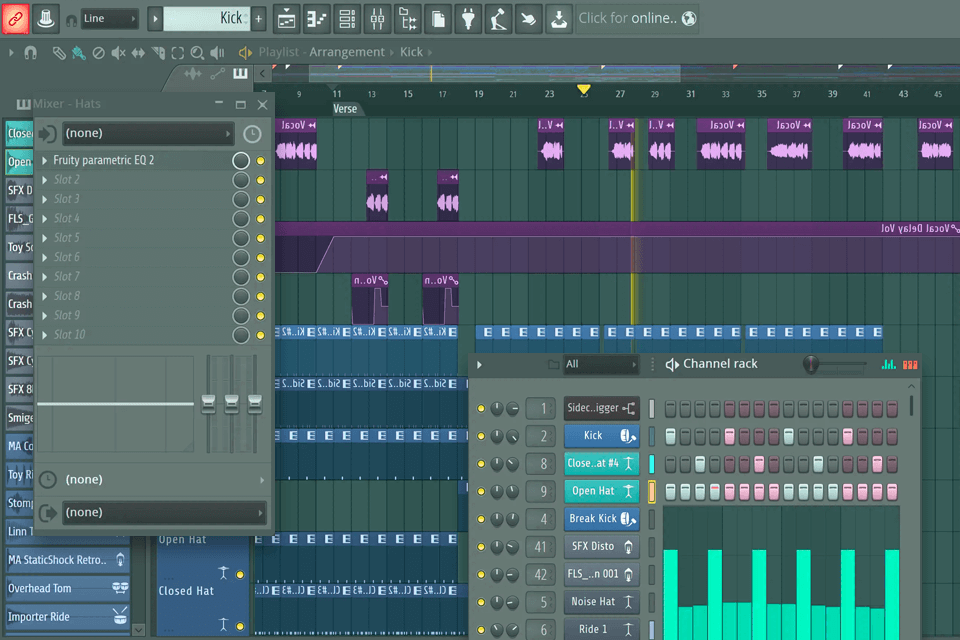The image size is (960, 640).
Task: Open Channel rack options arrow menu
Action: click(479, 365)
